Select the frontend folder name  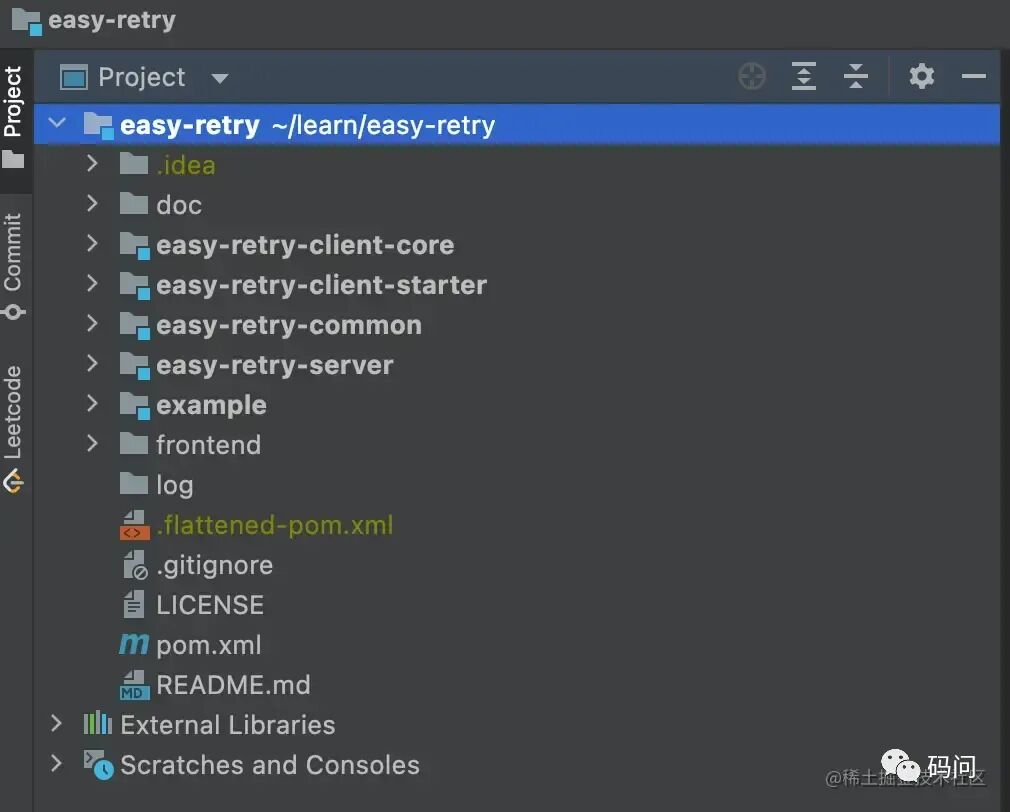coord(208,445)
